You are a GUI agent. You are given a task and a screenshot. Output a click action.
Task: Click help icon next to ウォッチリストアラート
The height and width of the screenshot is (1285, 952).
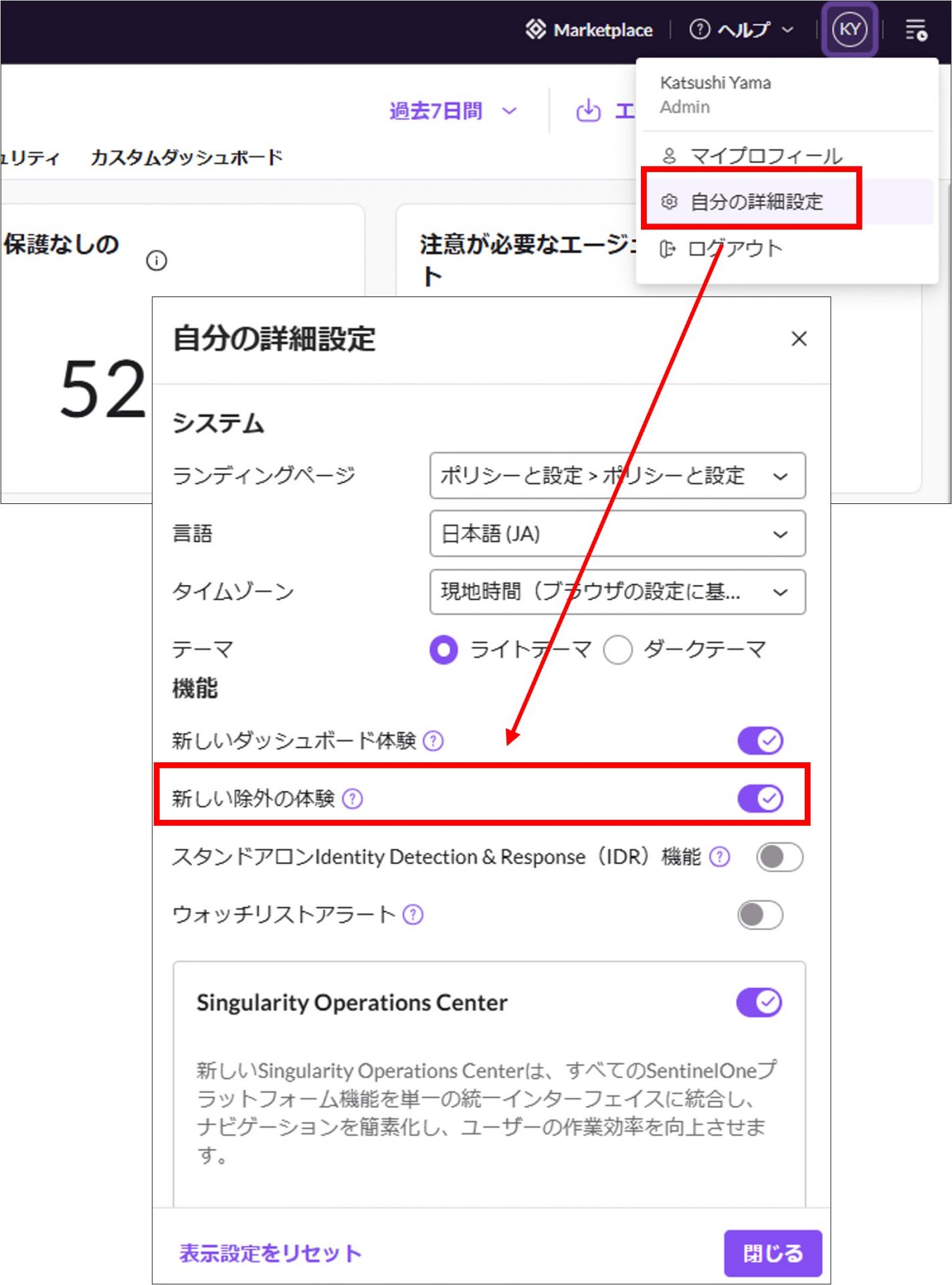(x=413, y=914)
